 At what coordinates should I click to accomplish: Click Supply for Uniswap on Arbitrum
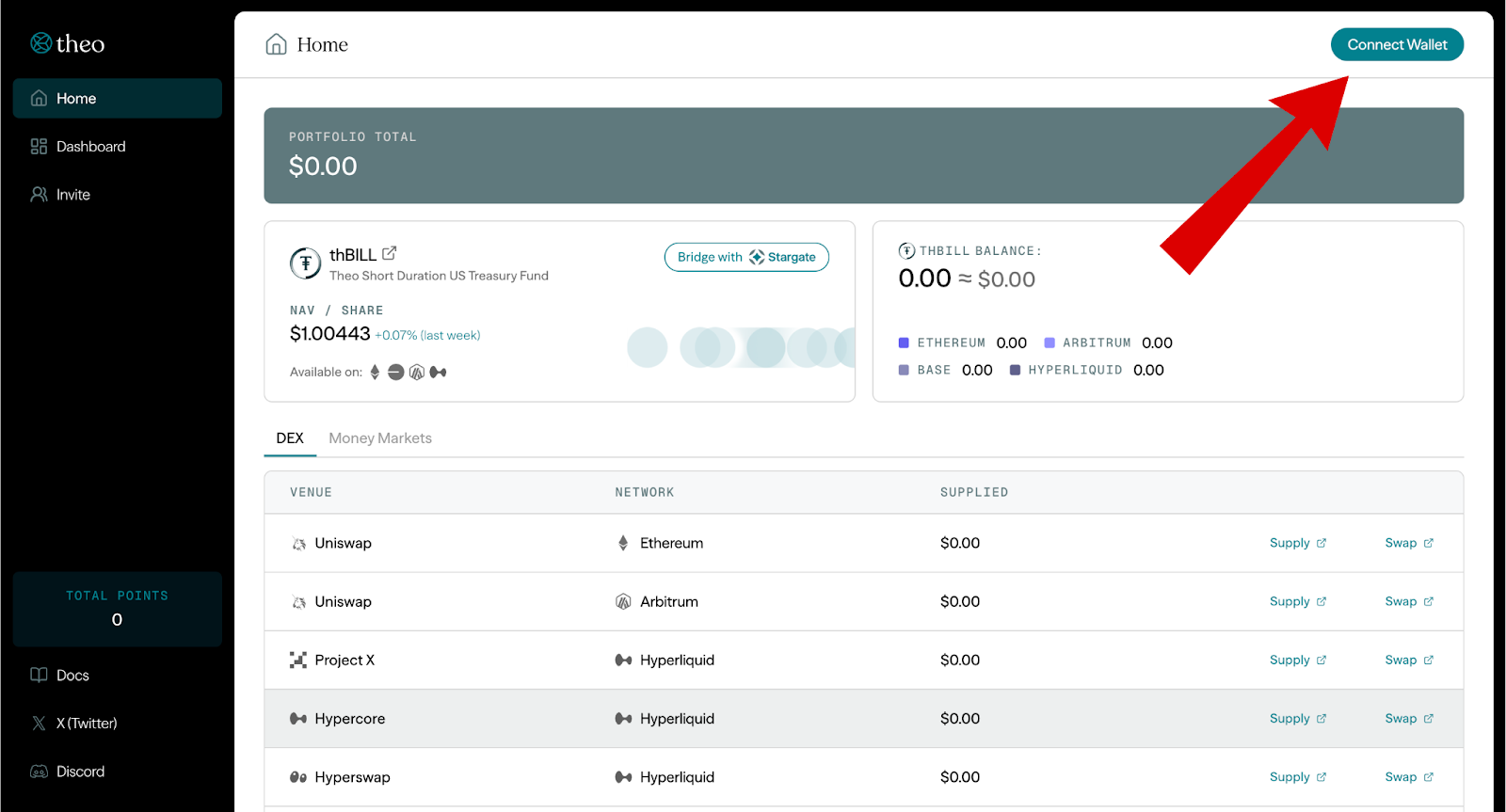[x=1298, y=601]
